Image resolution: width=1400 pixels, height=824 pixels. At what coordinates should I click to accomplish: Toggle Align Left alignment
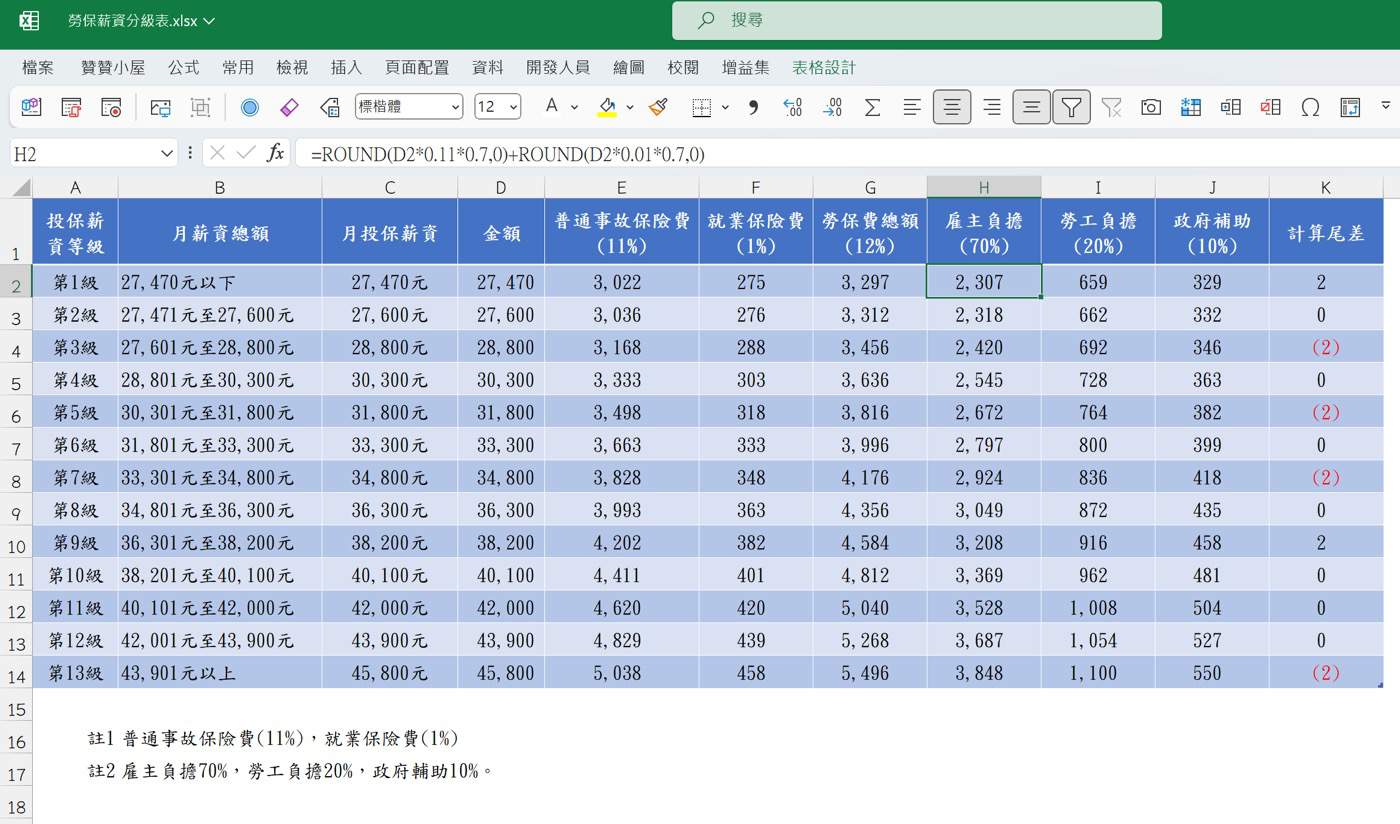pyautogui.click(x=912, y=107)
